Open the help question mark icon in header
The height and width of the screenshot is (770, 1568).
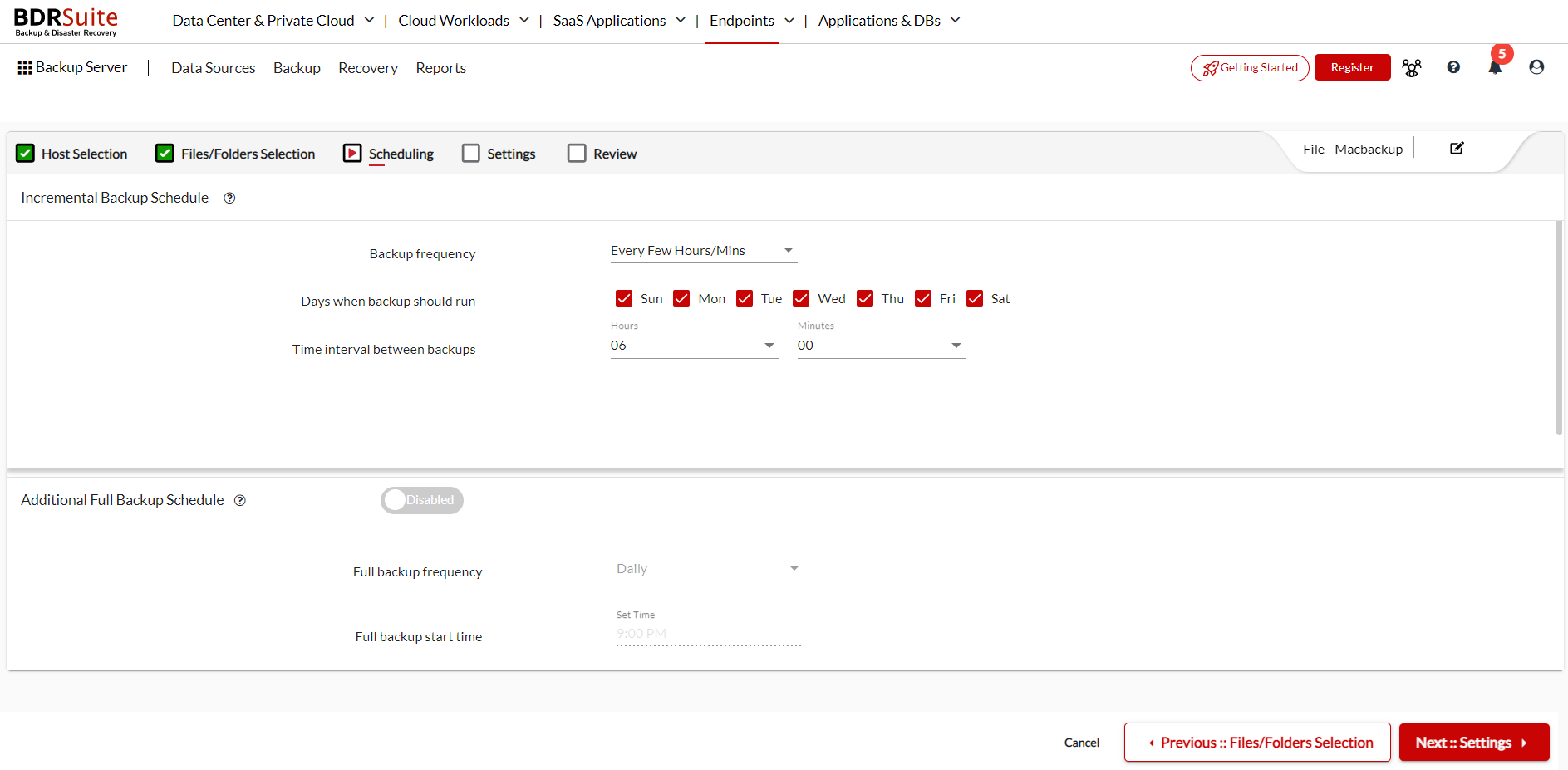pyautogui.click(x=1453, y=67)
